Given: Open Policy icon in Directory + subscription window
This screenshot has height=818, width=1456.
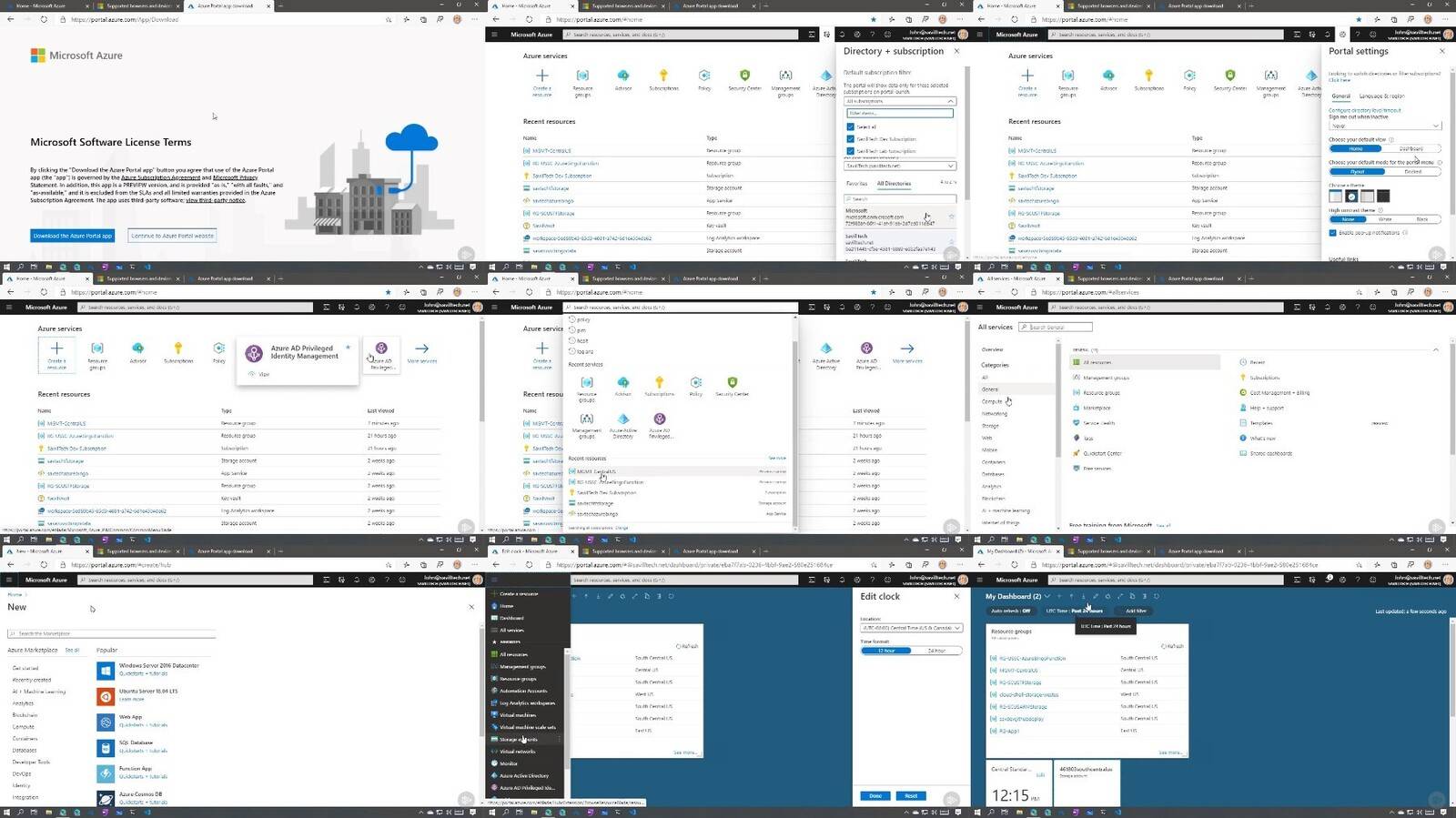Looking at the screenshot, I should [704, 75].
